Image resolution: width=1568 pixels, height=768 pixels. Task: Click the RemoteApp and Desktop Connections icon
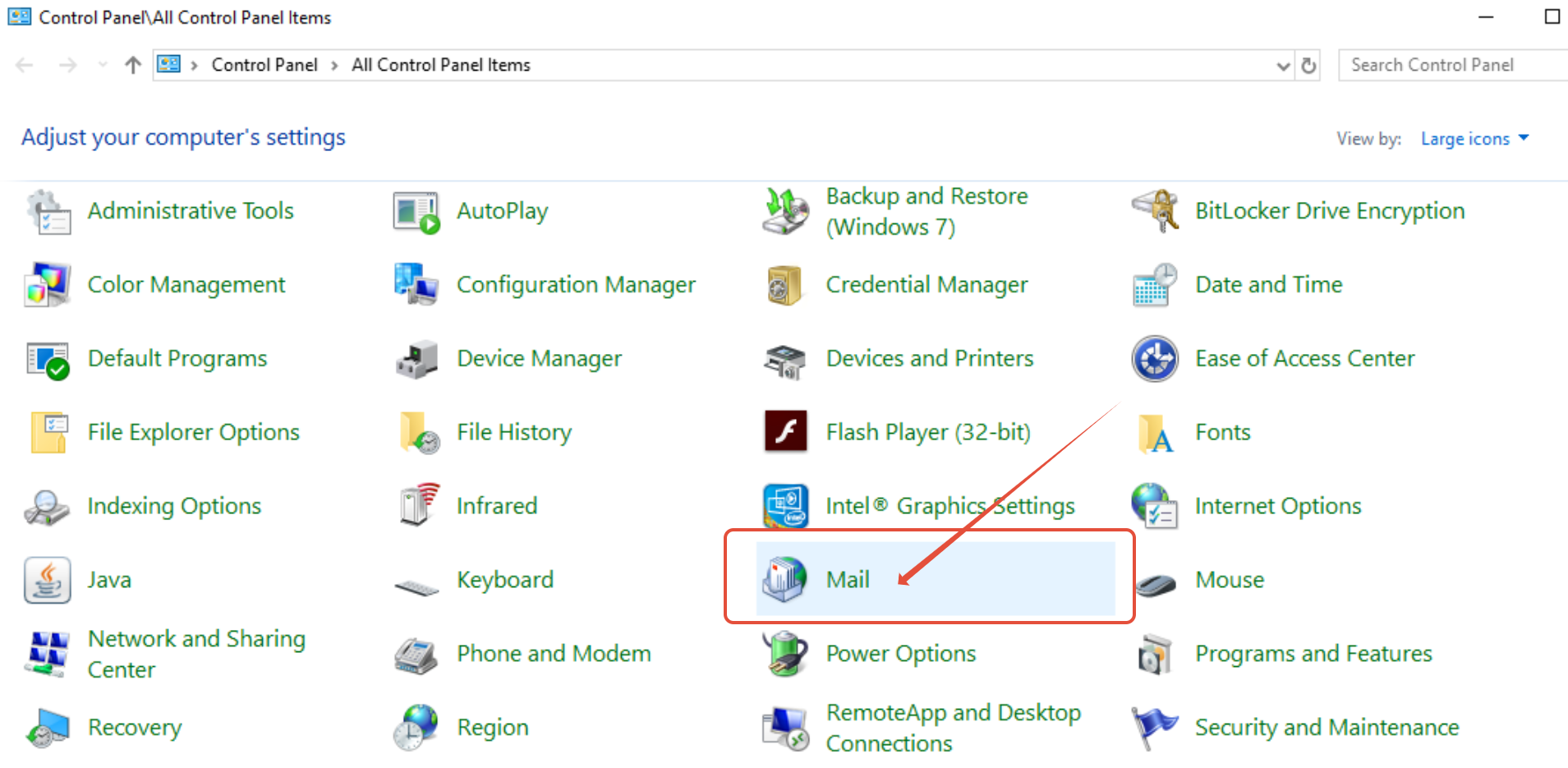point(785,729)
